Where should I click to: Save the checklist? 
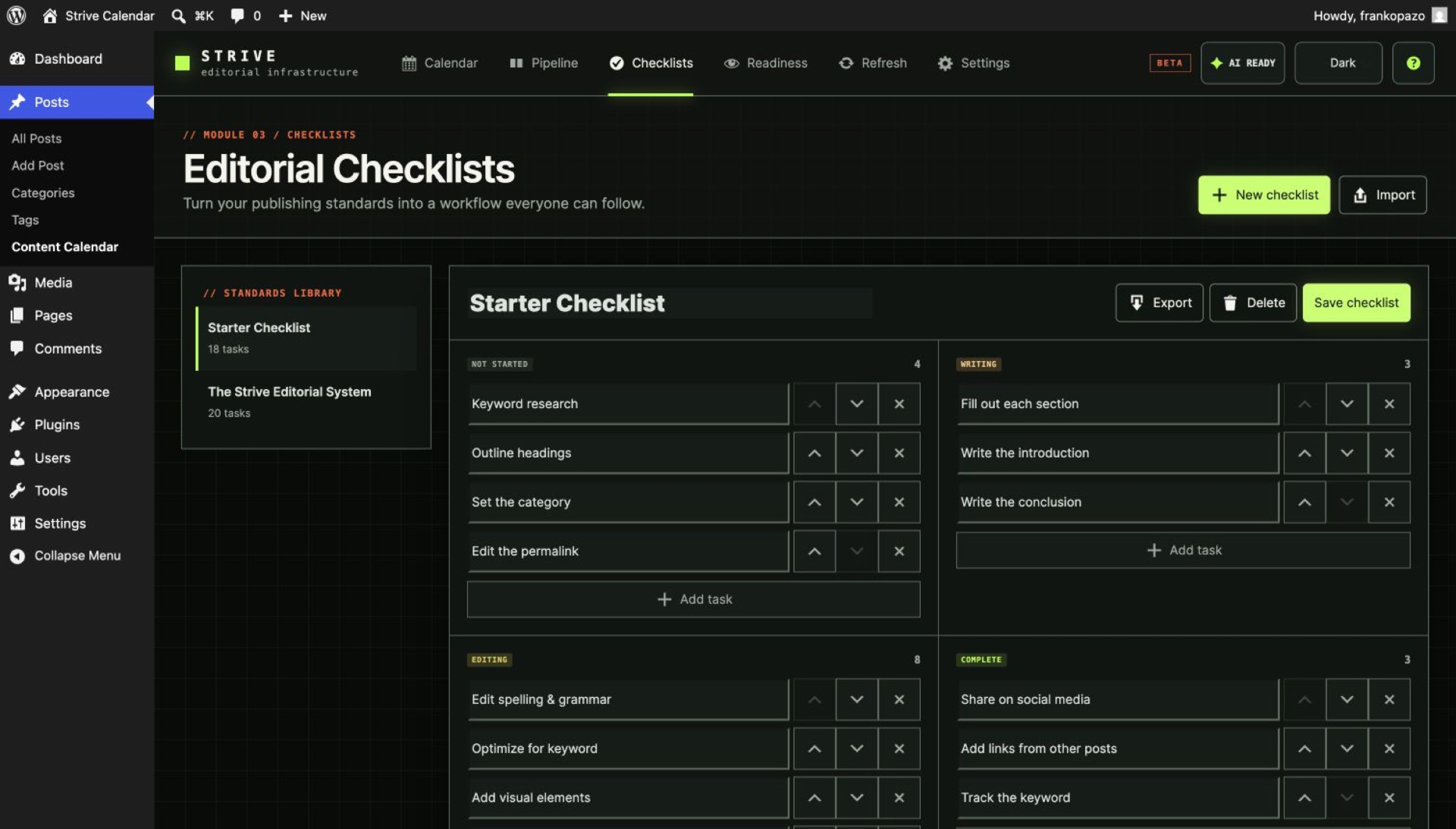coord(1356,303)
